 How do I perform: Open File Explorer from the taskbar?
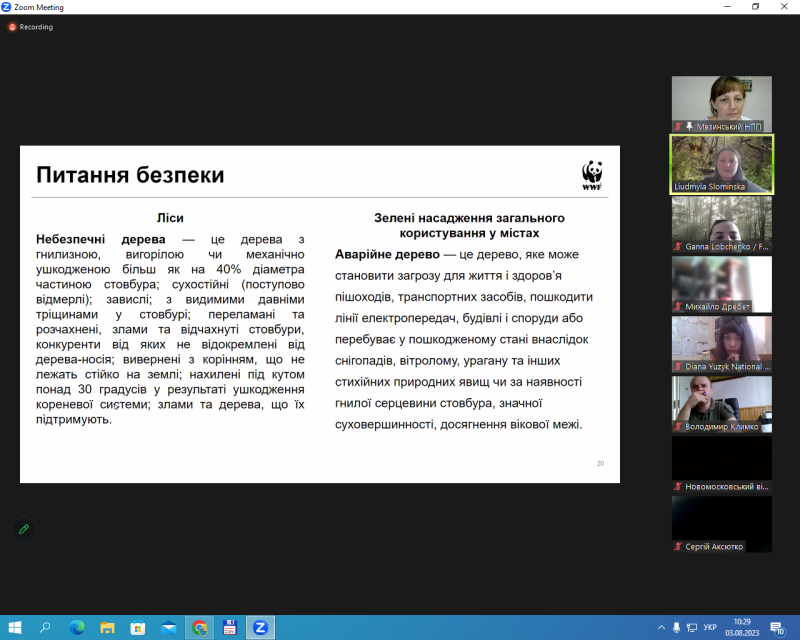pos(108,627)
